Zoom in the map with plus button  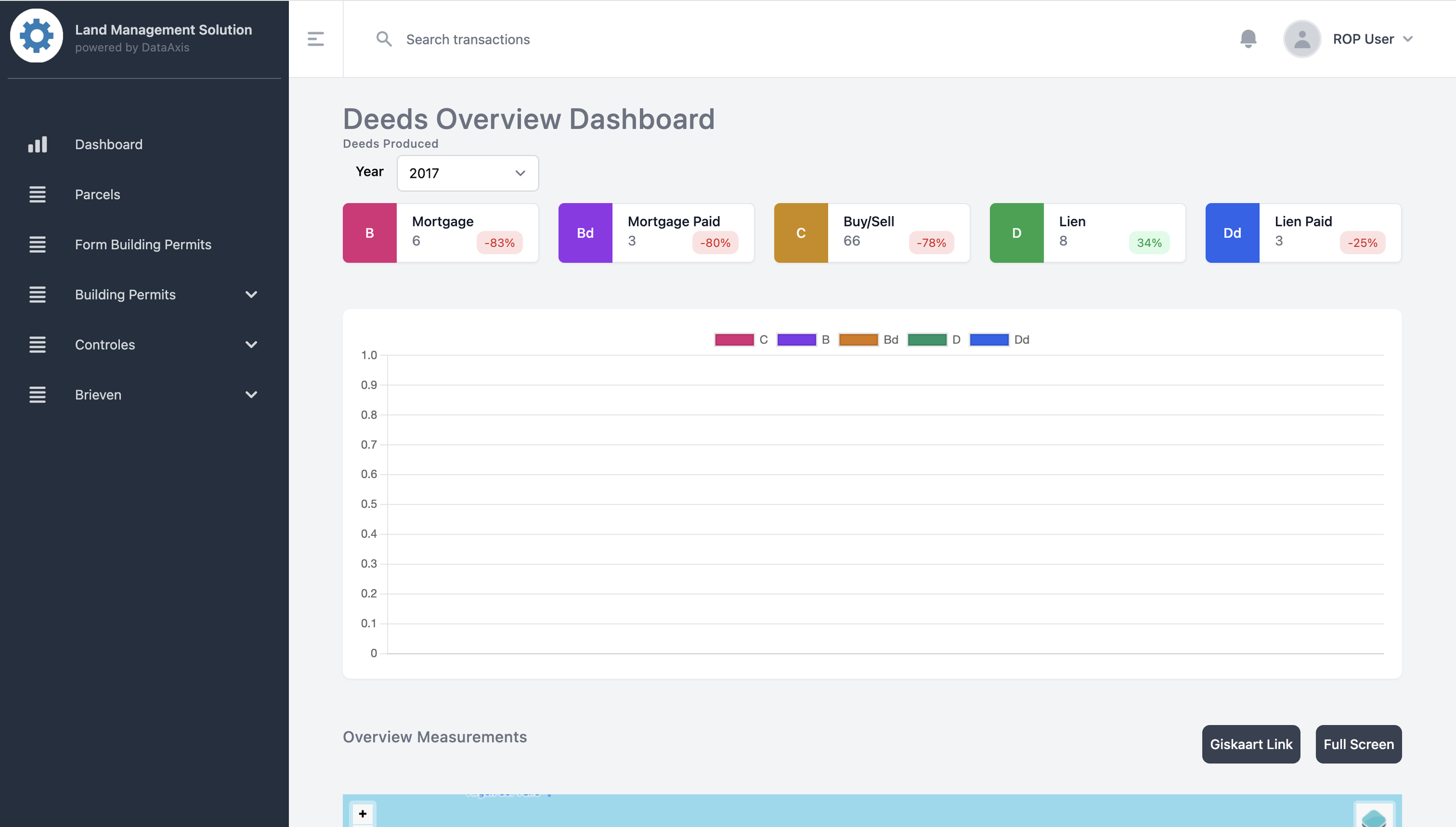point(363,814)
